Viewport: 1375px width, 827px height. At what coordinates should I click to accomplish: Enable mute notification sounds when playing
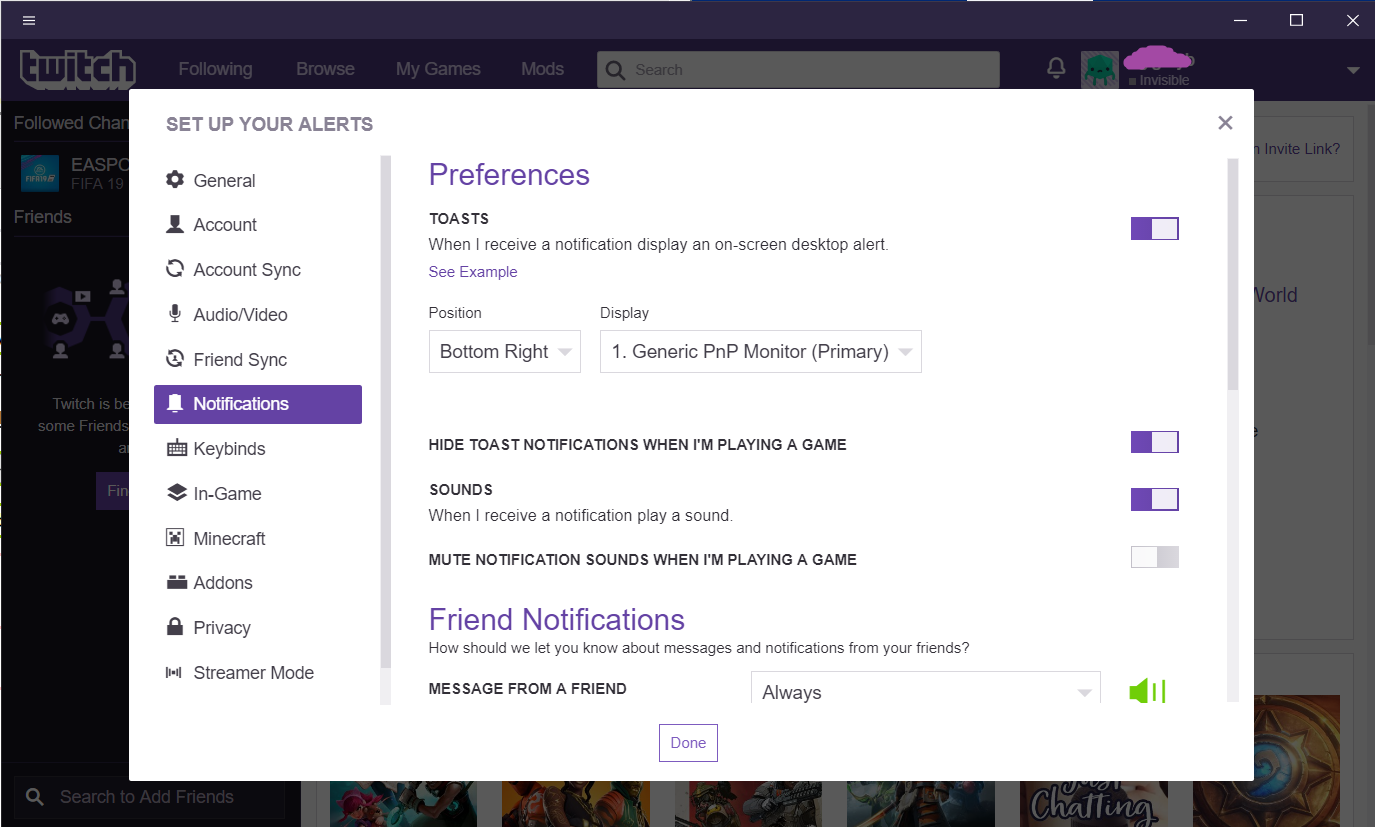[x=1155, y=557]
